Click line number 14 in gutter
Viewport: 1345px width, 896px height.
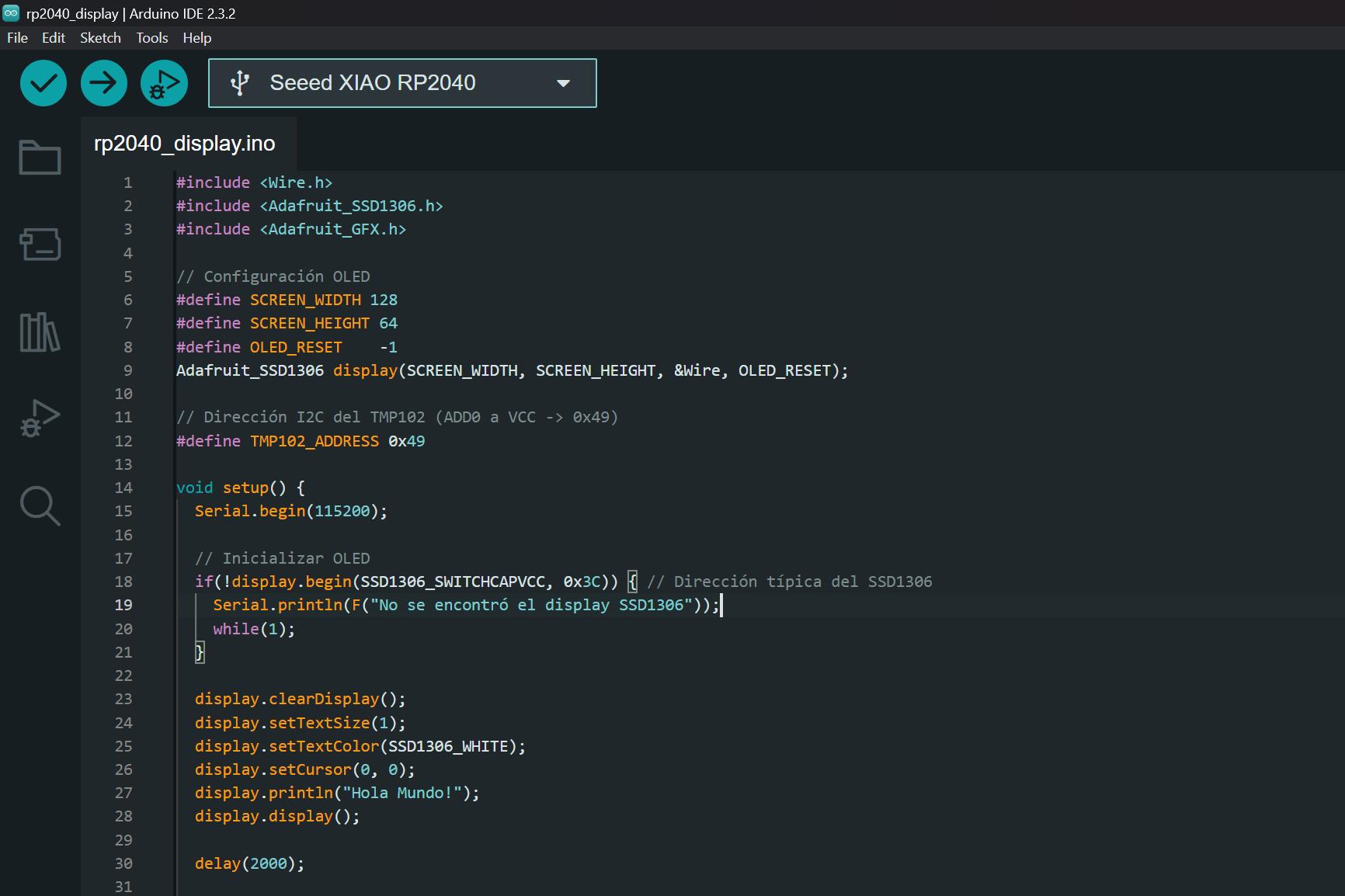[x=123, y=488]
